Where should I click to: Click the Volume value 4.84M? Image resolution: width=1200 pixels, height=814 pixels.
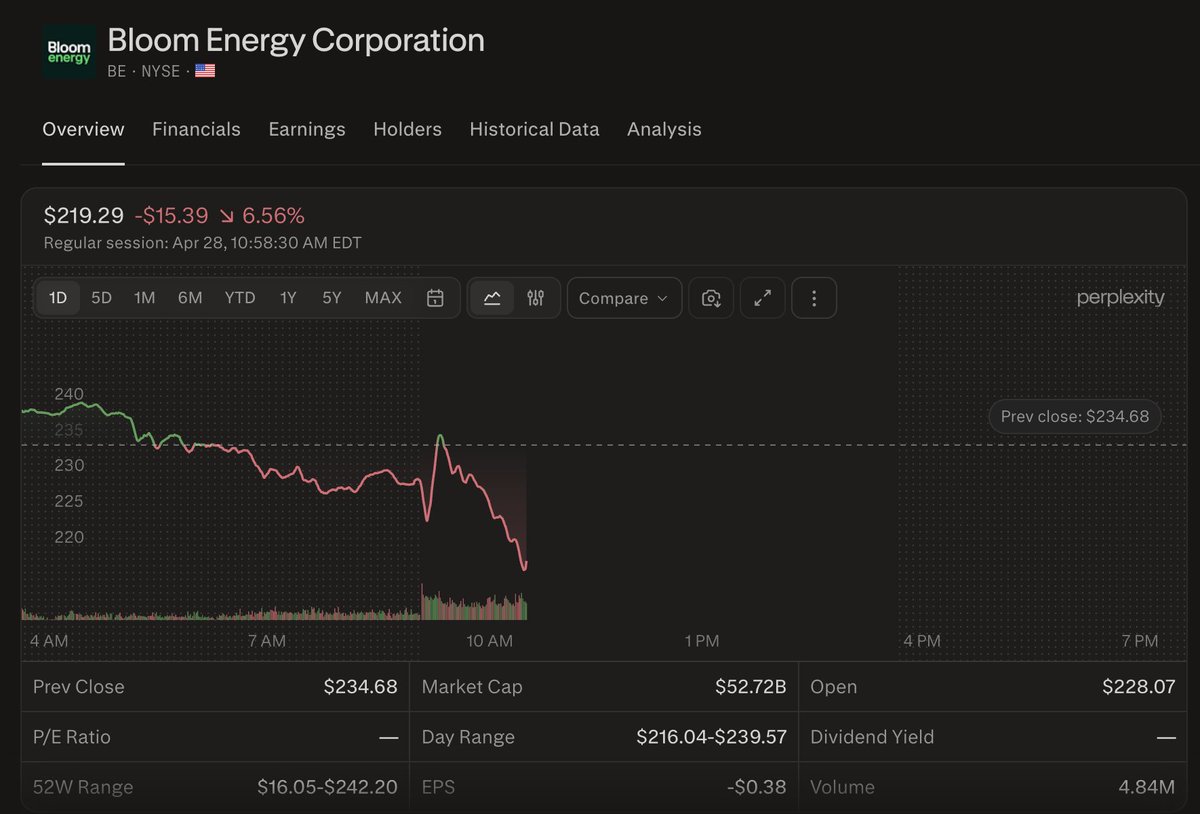(x=1146, y=787)
